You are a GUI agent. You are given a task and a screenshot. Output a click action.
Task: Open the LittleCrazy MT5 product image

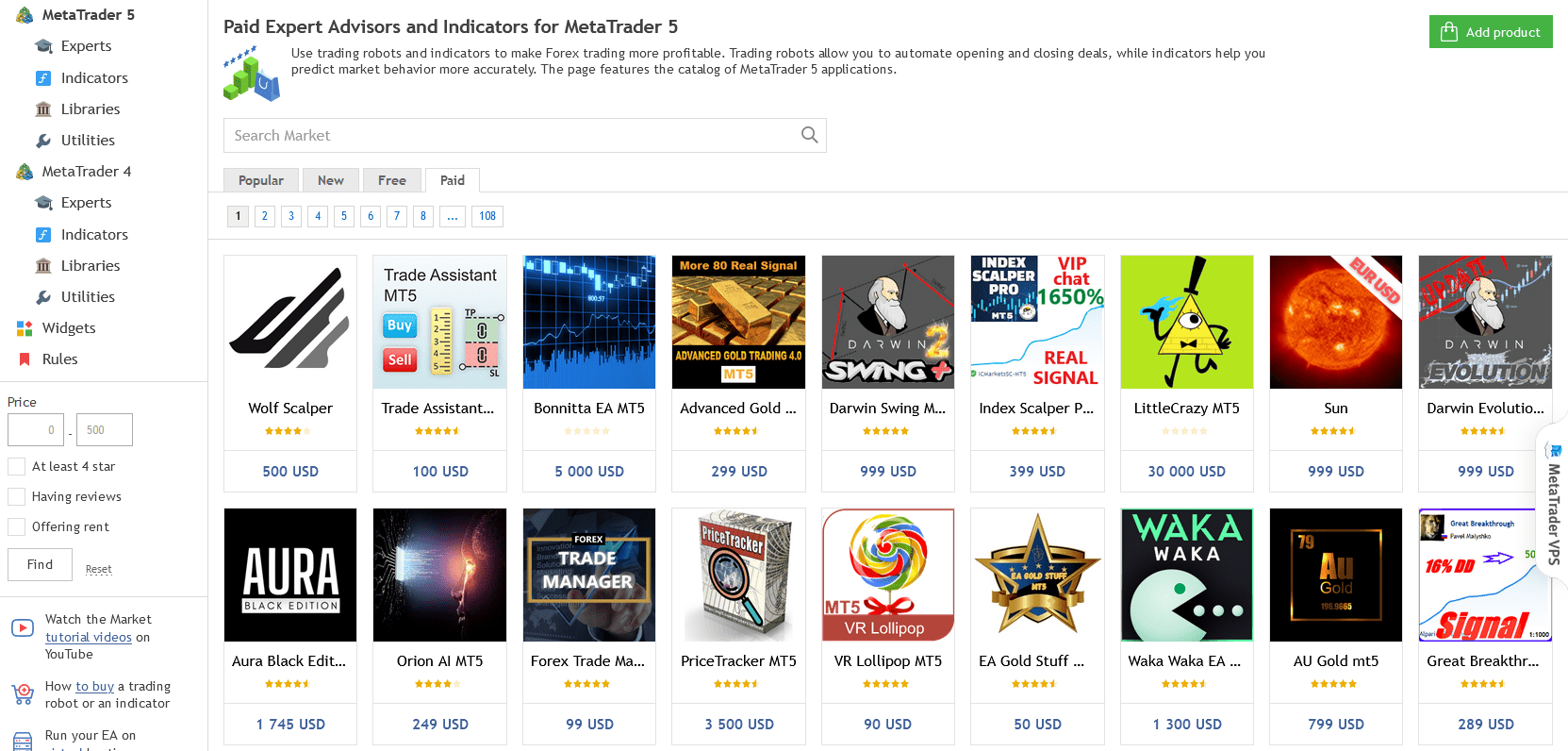click(x=1187, y=322)
